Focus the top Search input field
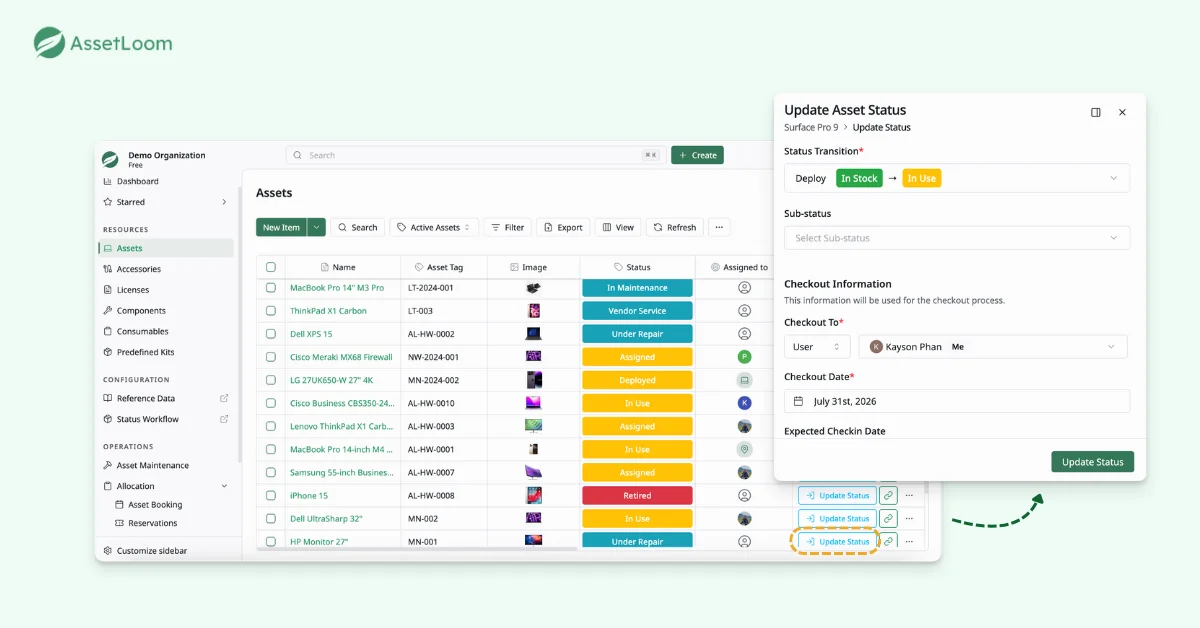Screen dimensions: 1200x628 pyautogui.click(x=474, y=155)
